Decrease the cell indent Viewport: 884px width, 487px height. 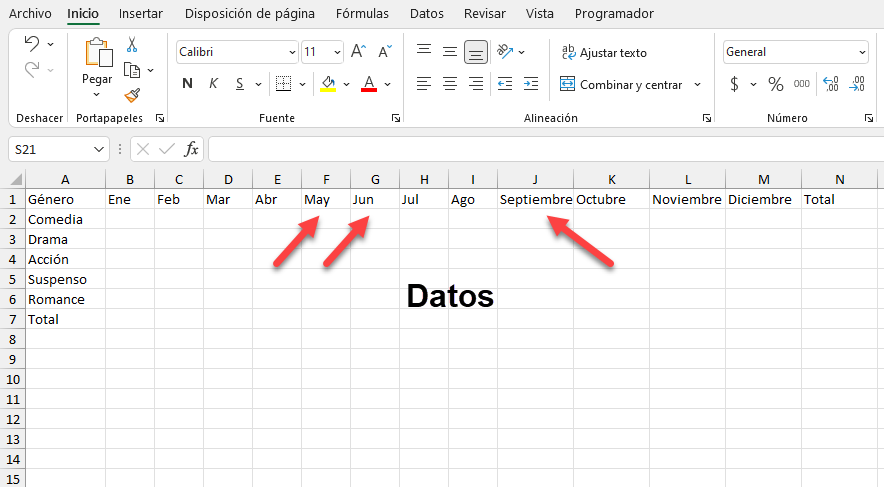tap(505, 84)
